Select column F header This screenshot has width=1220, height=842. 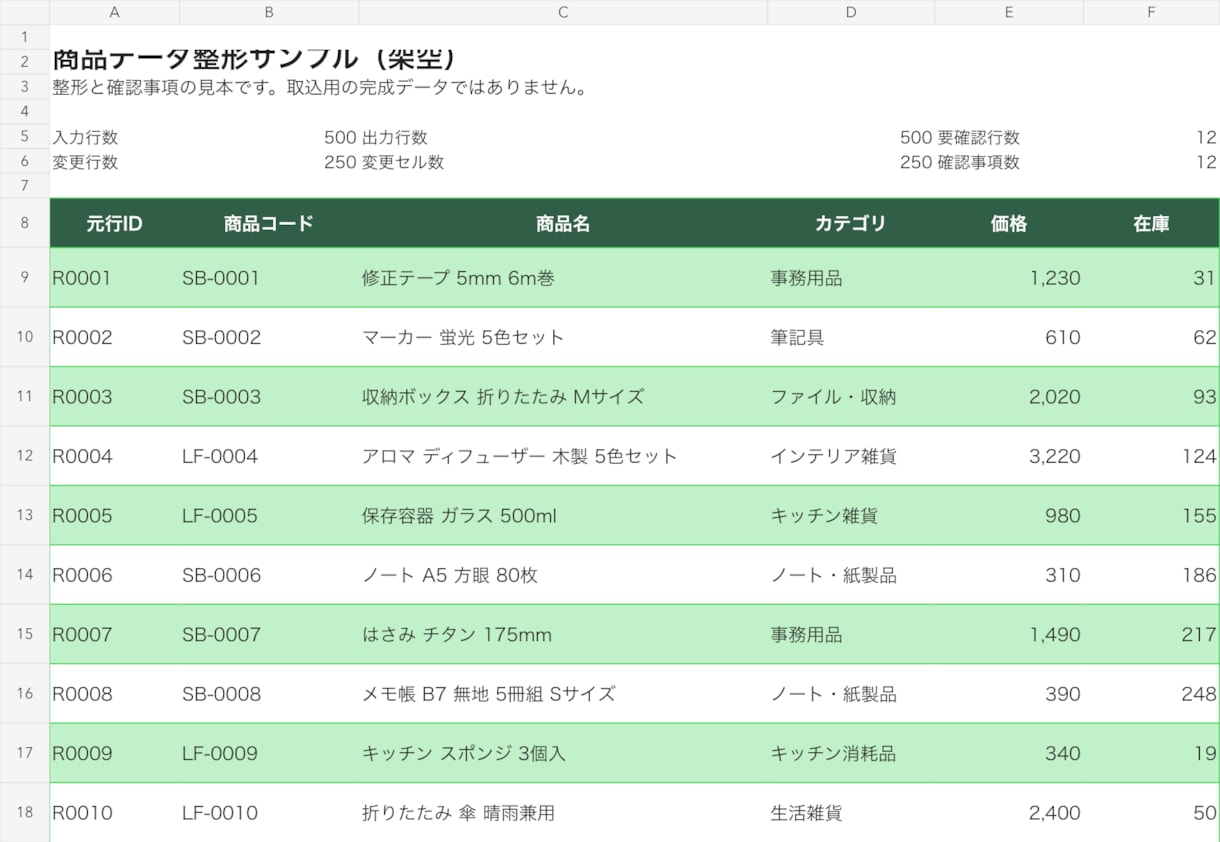pyautogui.click(x=1152, y=12)
